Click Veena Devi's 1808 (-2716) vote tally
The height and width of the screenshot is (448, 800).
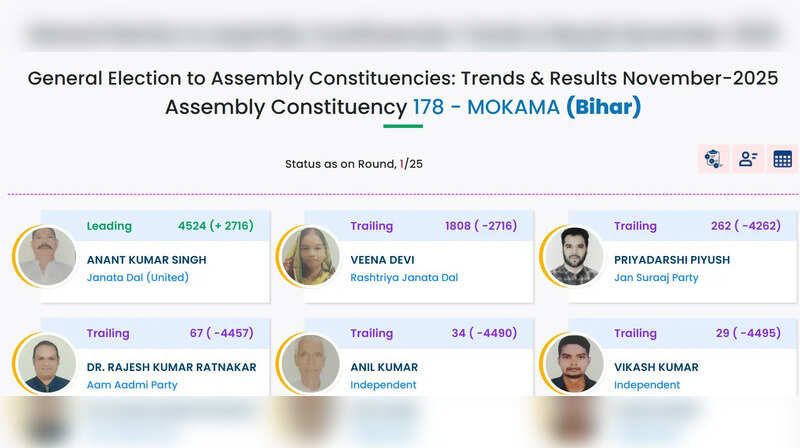tap(481, 226)
